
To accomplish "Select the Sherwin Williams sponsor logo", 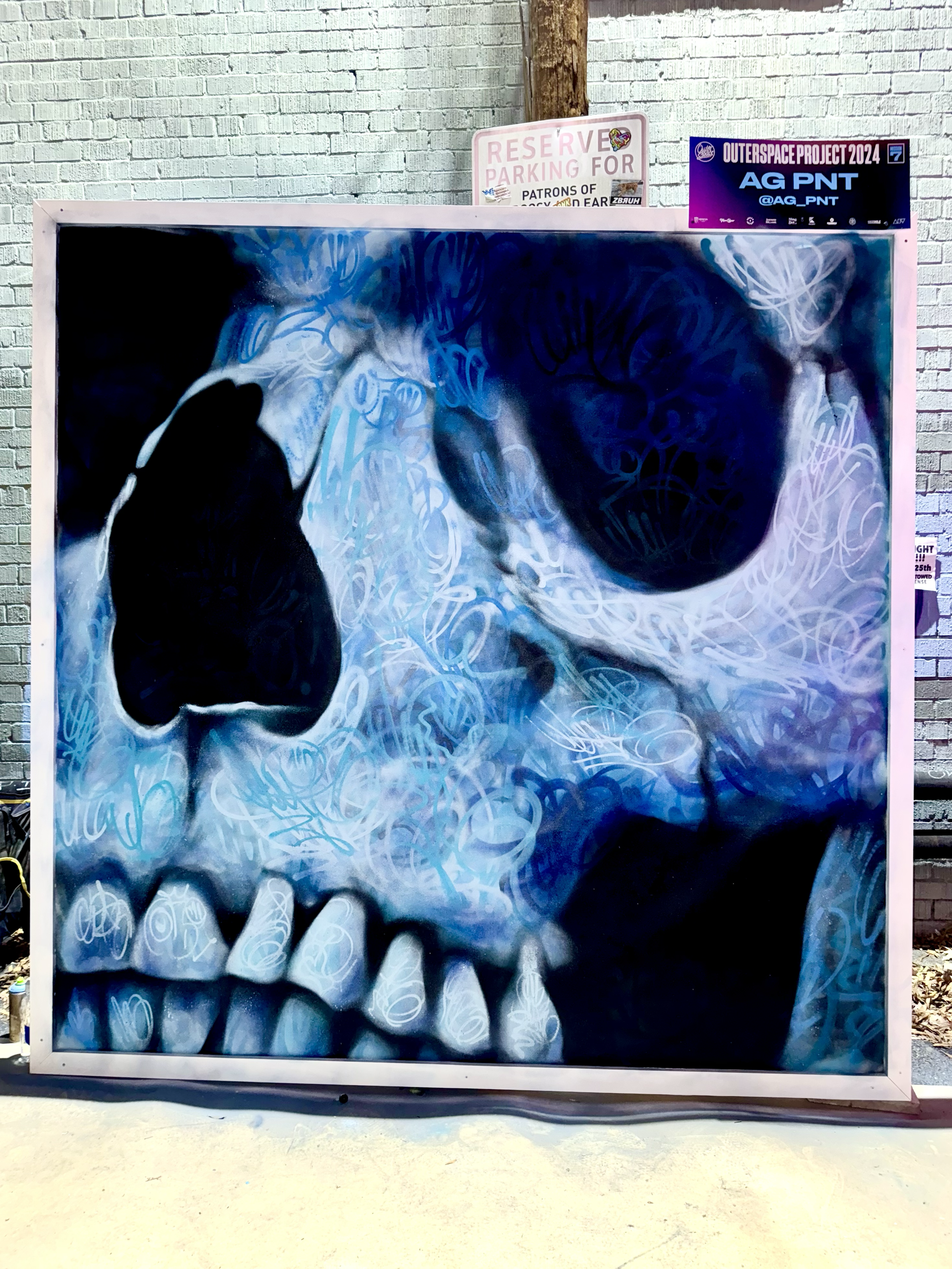I will coord(771,220).
